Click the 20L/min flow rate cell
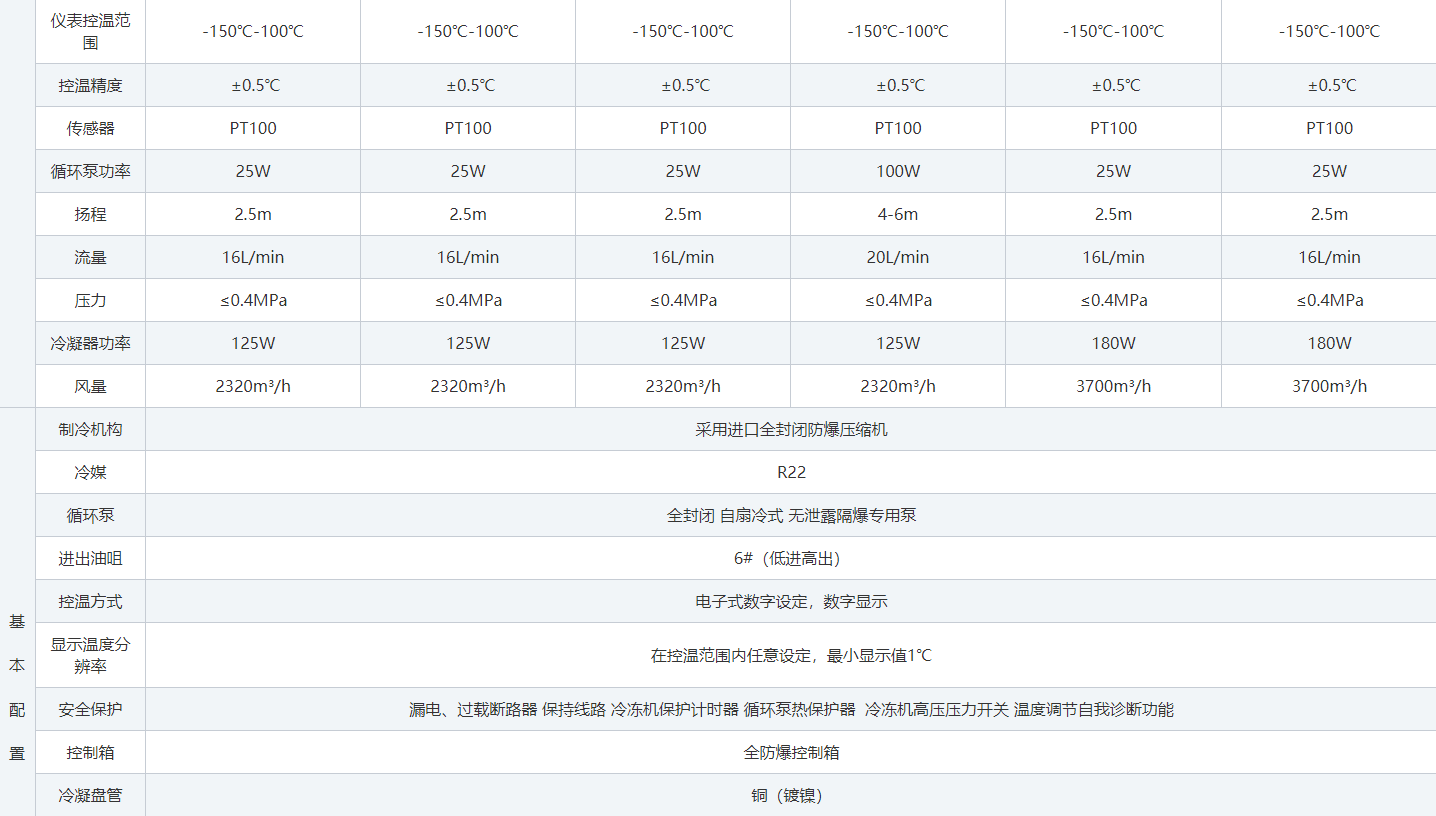This screenshot has height=816, width=1436. tap(897, 257)
